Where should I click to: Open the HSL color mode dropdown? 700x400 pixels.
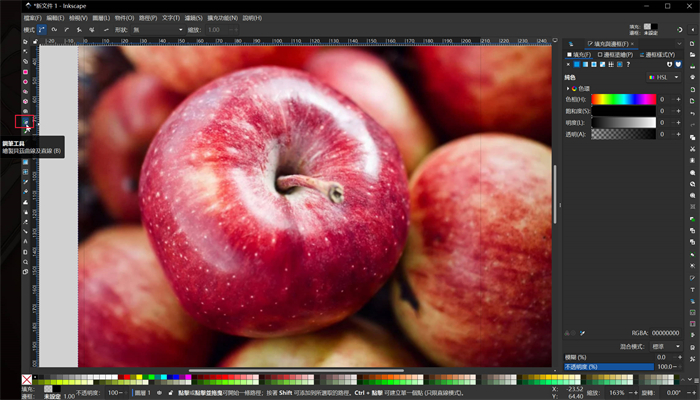[x=665, y=77]
